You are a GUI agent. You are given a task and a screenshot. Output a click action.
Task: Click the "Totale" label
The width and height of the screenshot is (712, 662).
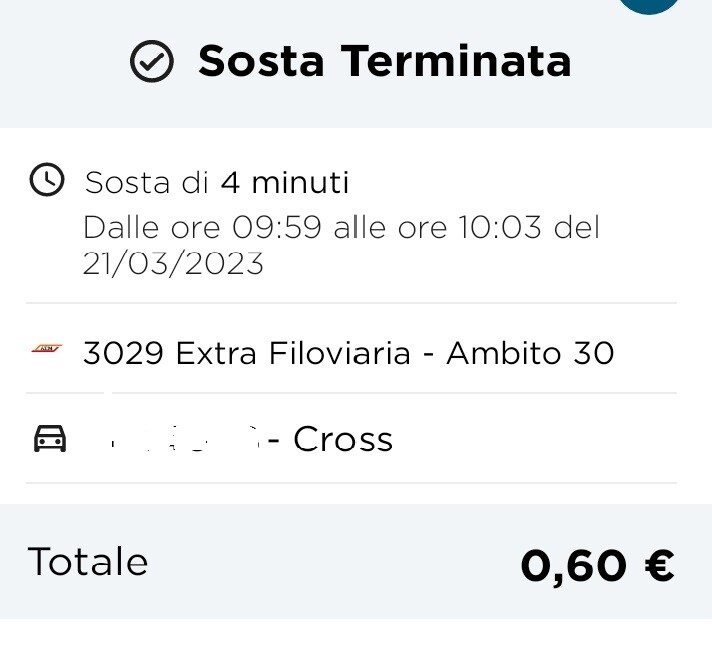pos(88,562)
